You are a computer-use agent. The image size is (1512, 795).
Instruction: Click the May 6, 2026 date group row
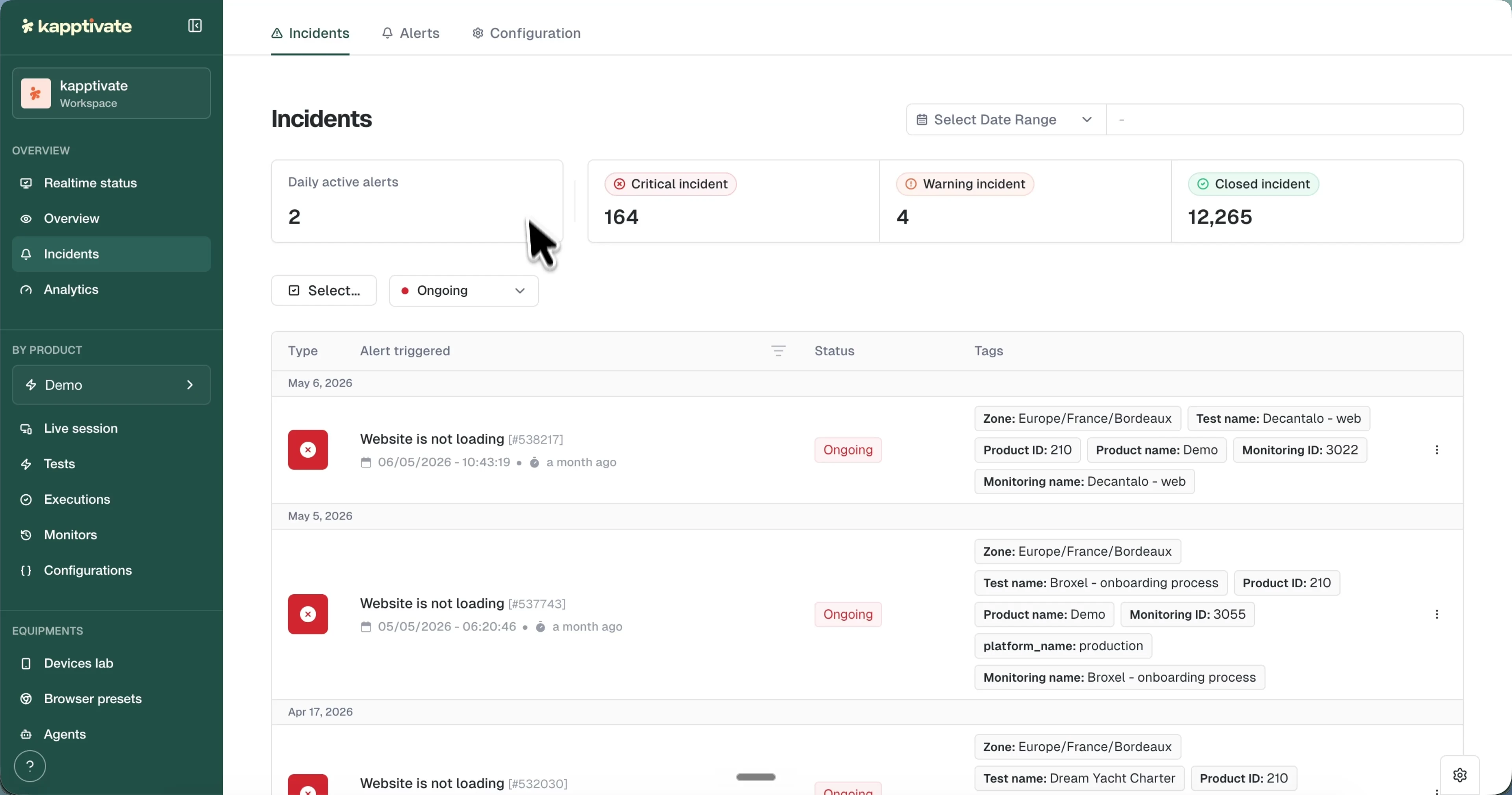[867, 384]
